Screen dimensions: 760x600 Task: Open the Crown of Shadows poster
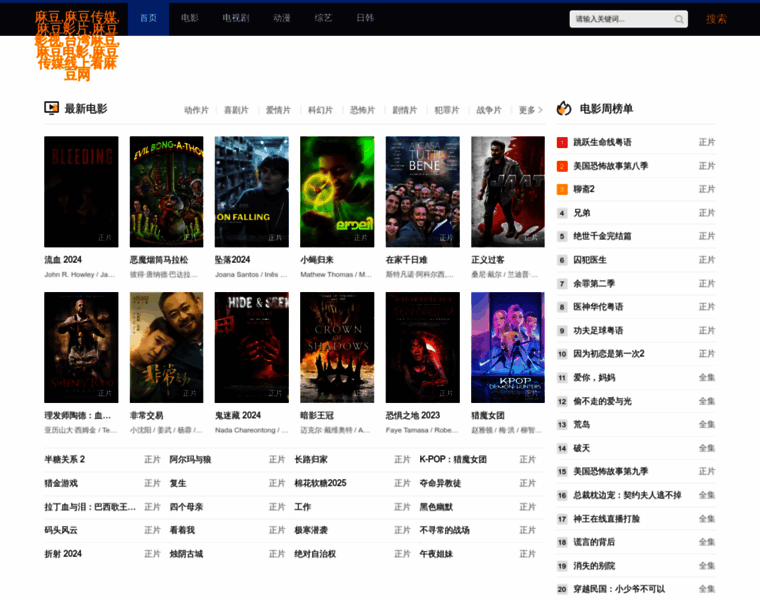click(337, 347)
